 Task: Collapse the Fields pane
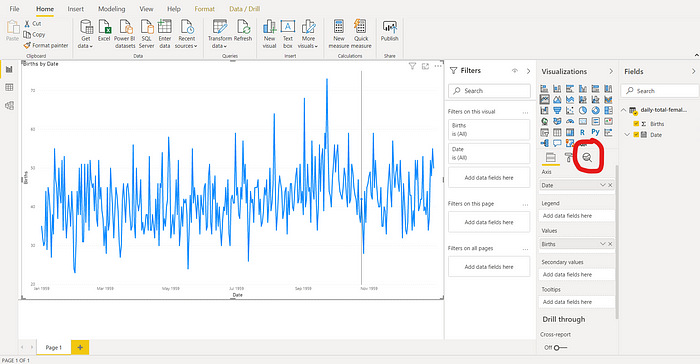pos(693,71)
